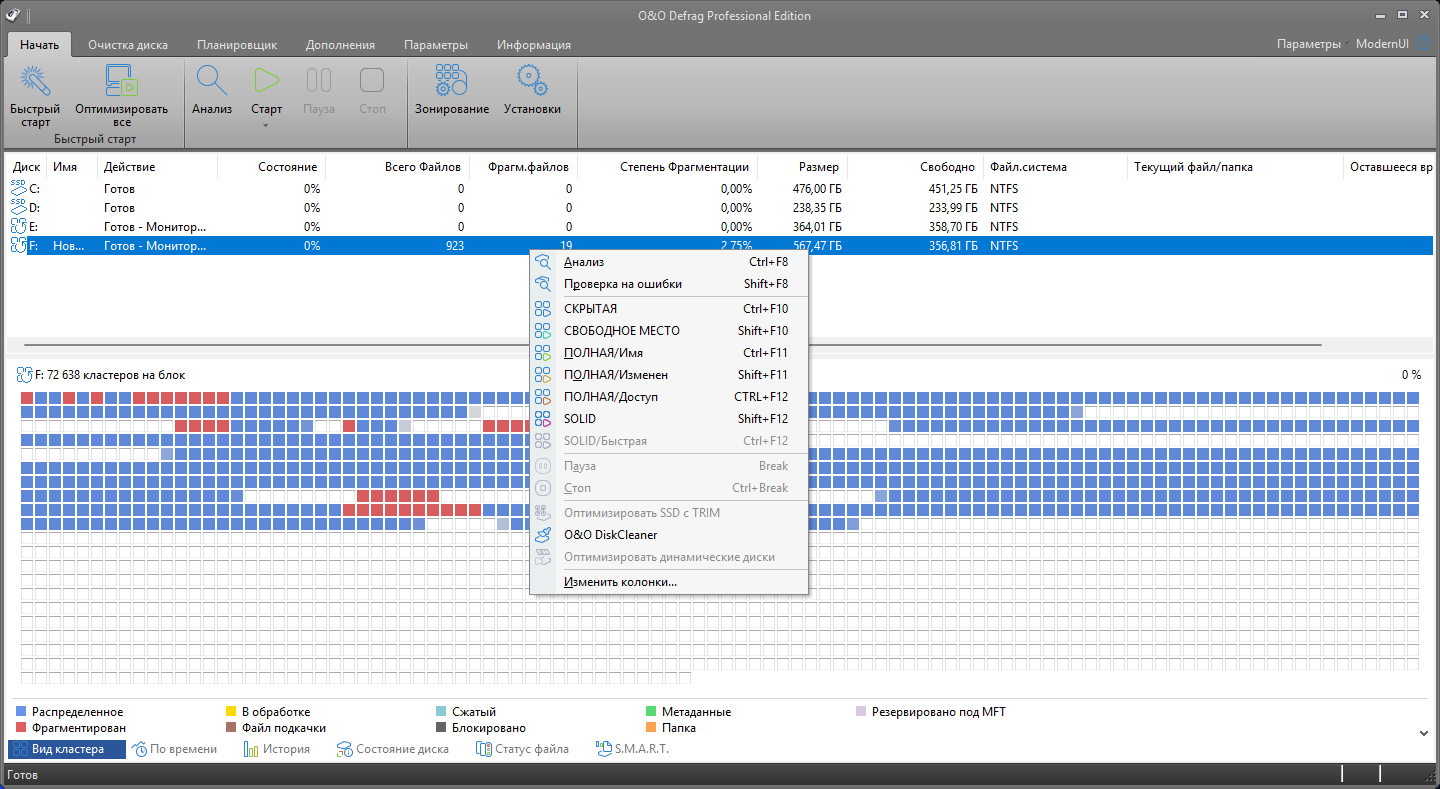Select Check for errors (Проверка на ошибки)
The image size is (1440, 789).
622,284
